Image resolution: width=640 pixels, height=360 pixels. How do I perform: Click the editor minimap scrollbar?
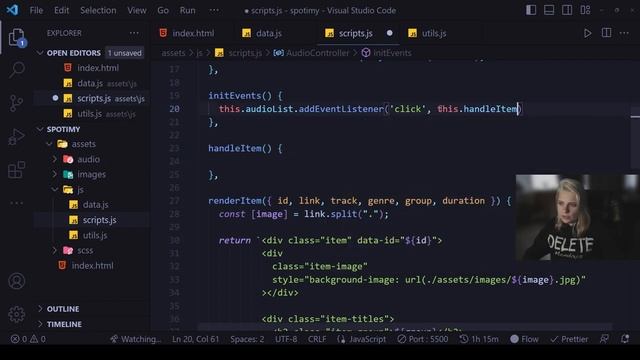635,114
